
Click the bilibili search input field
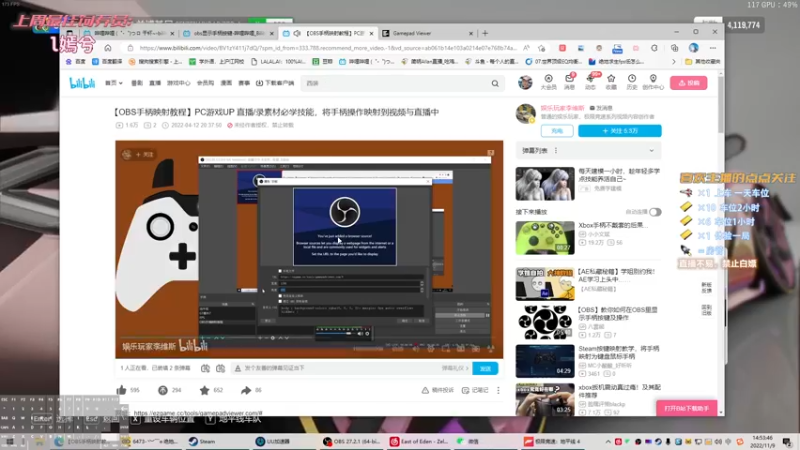click(x=396, y=83)
